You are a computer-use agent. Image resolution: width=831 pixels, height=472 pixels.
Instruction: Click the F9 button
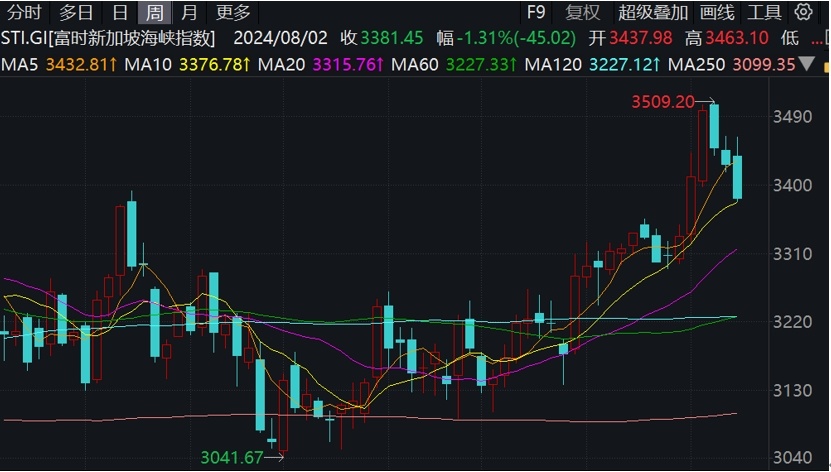[x=536, y=12]
